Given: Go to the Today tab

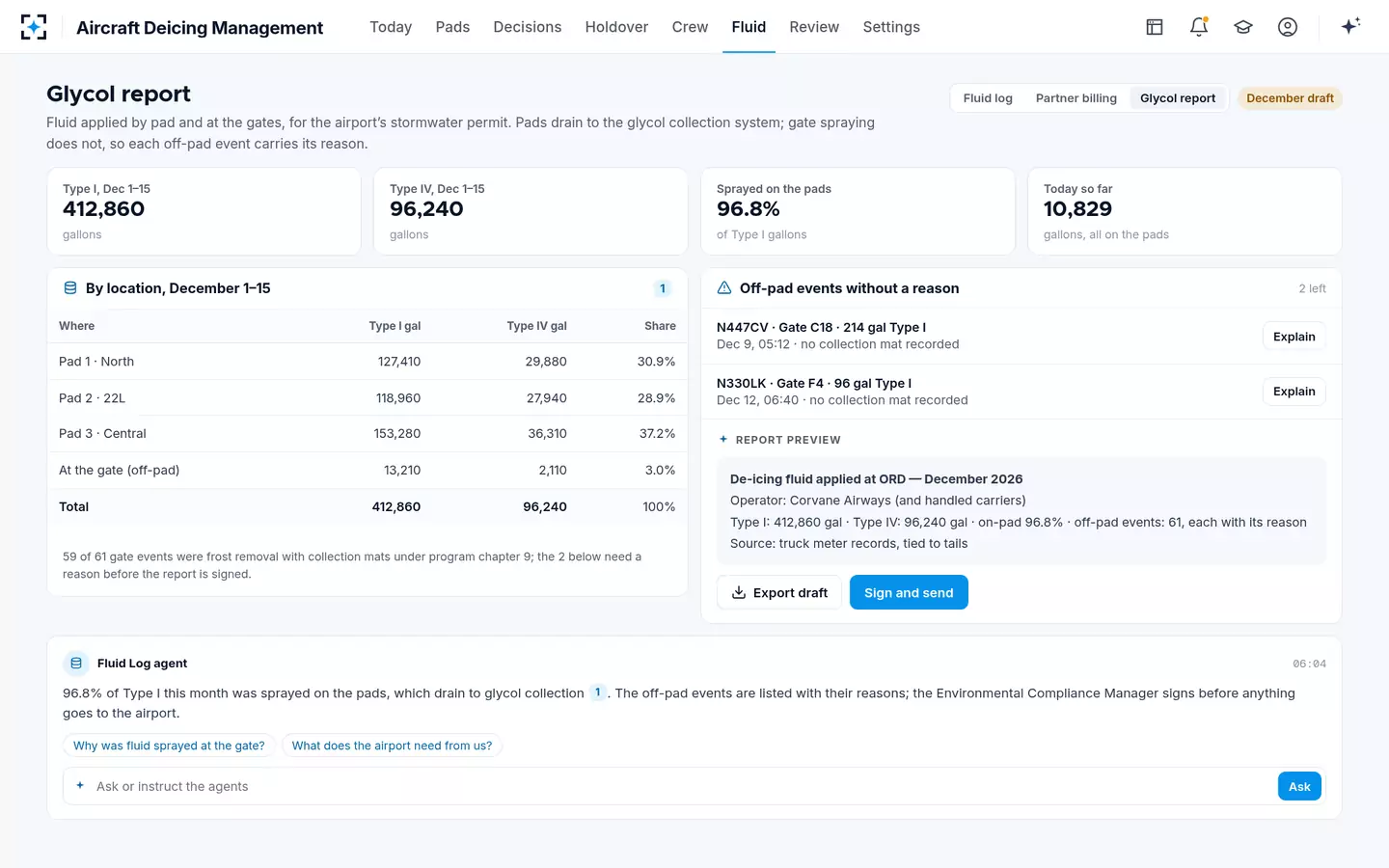Looking at the screenshot, I should coord(391,27).
